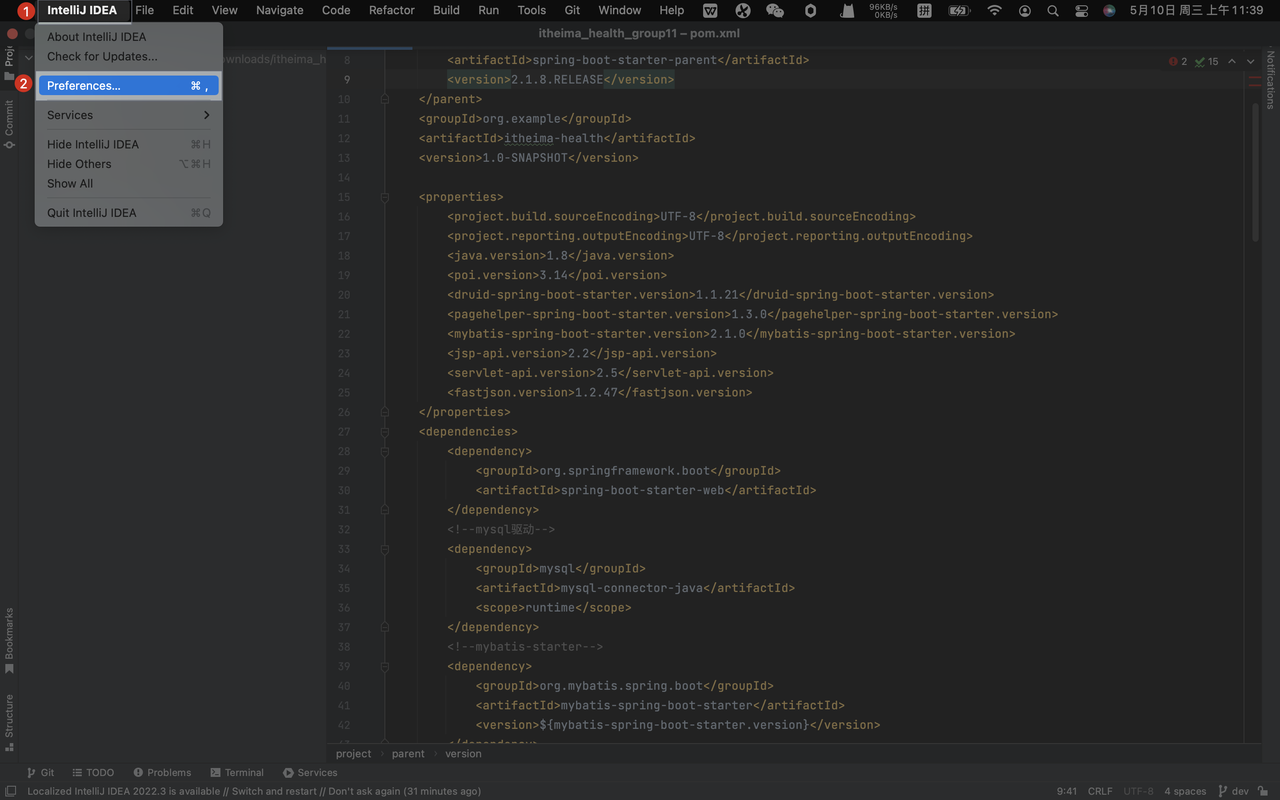Image resolution: width=1280 pixels, height=800 pixels.
Task: Open the Terminal tool window
Action: tap(237, 772)
